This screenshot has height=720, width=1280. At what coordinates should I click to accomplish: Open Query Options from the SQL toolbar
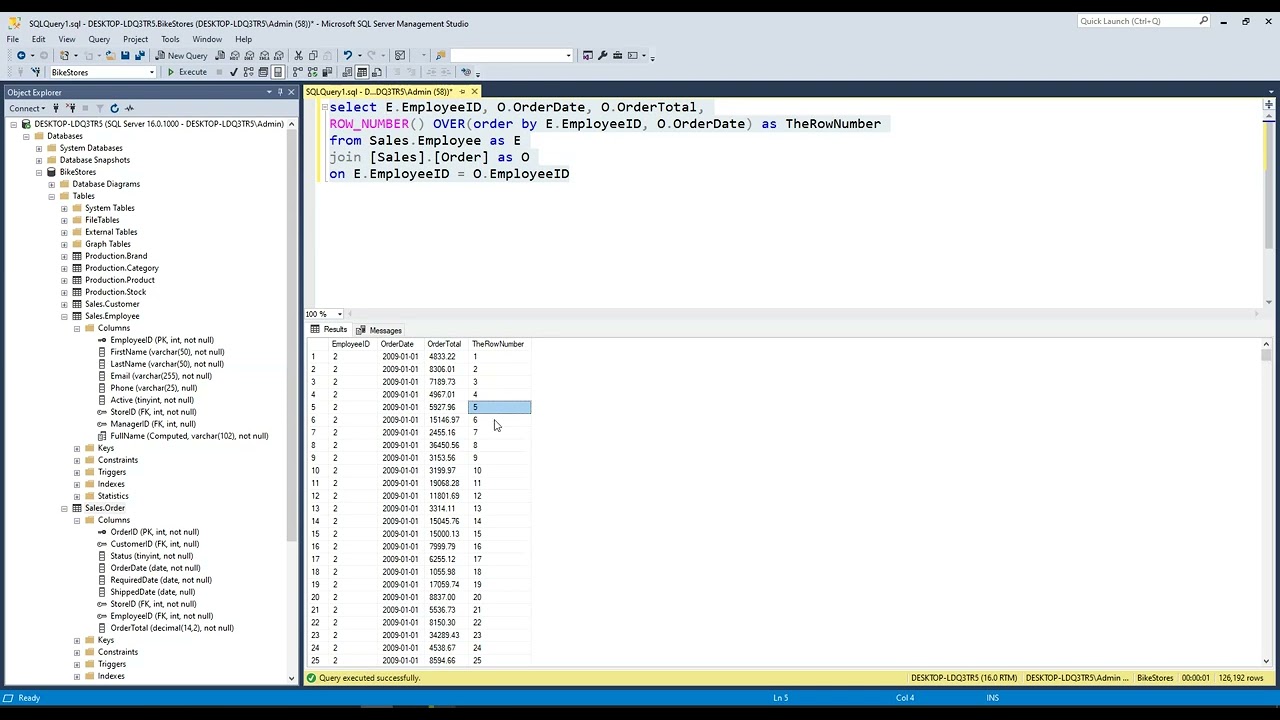point(263,72)
